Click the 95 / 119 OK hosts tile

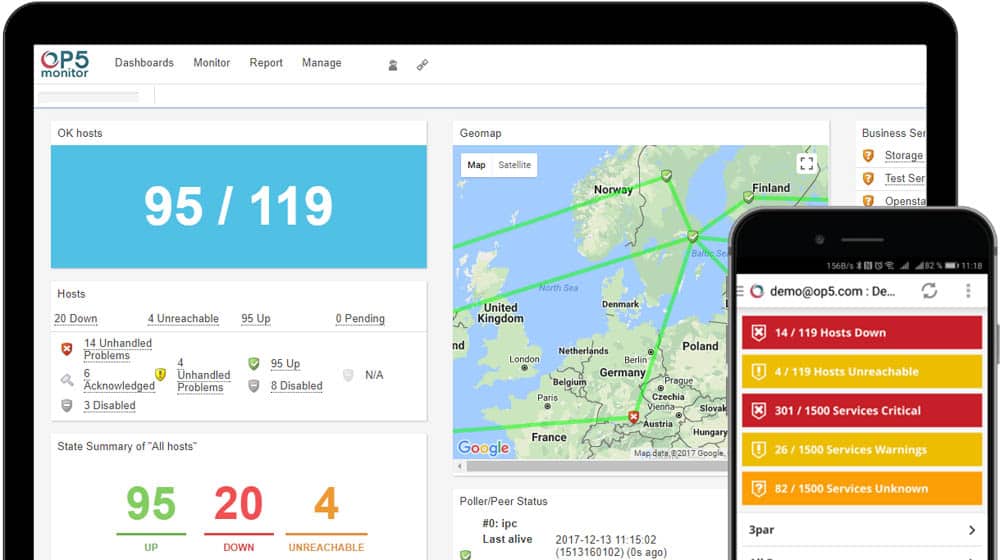coord(239,207)
